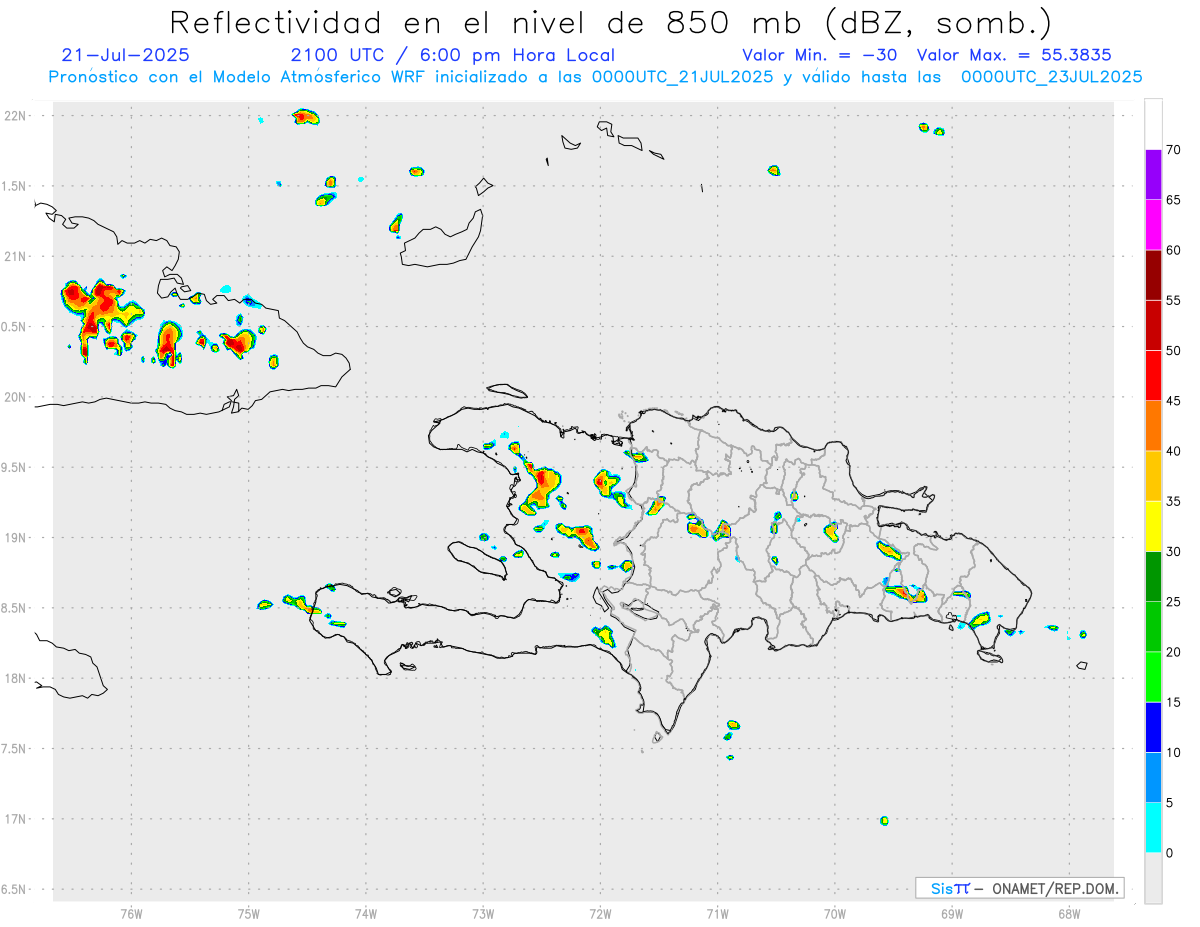
Task: Click the colorbar value label '15'
Action: pyautogui.click(x=1174, y=702)
